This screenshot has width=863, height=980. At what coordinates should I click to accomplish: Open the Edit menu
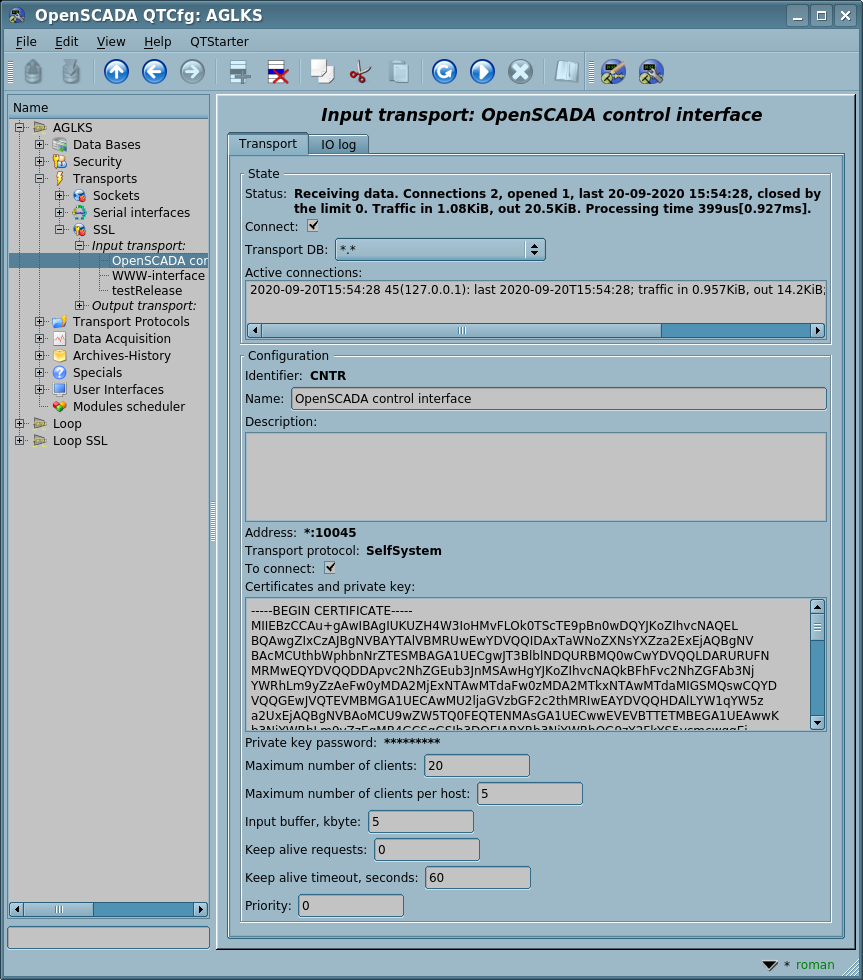(x=66, y=42)
